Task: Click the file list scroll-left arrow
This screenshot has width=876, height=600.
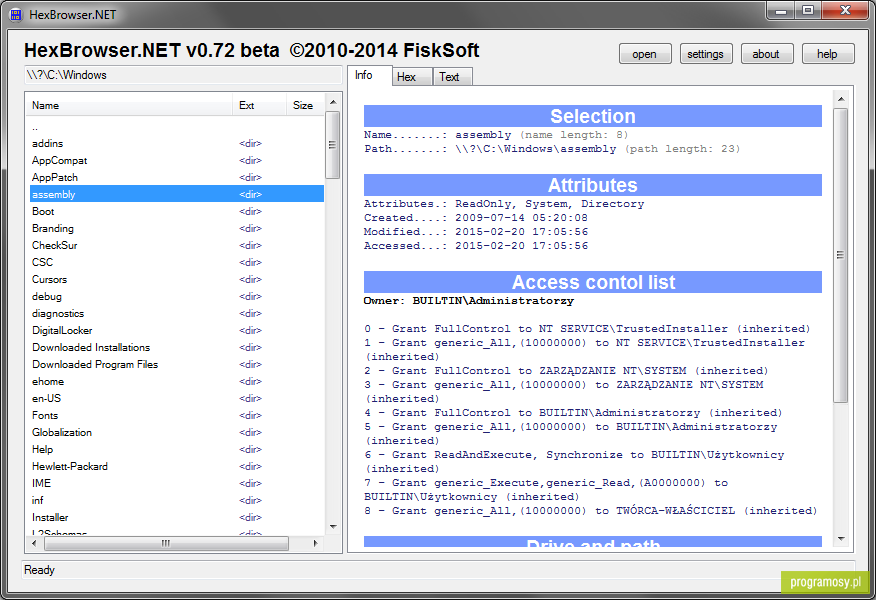Action: pos(35,543)
